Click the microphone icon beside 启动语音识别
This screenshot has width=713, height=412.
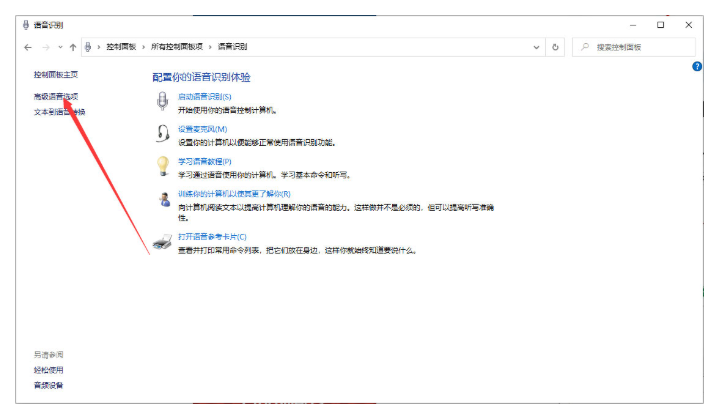[162, 101]
